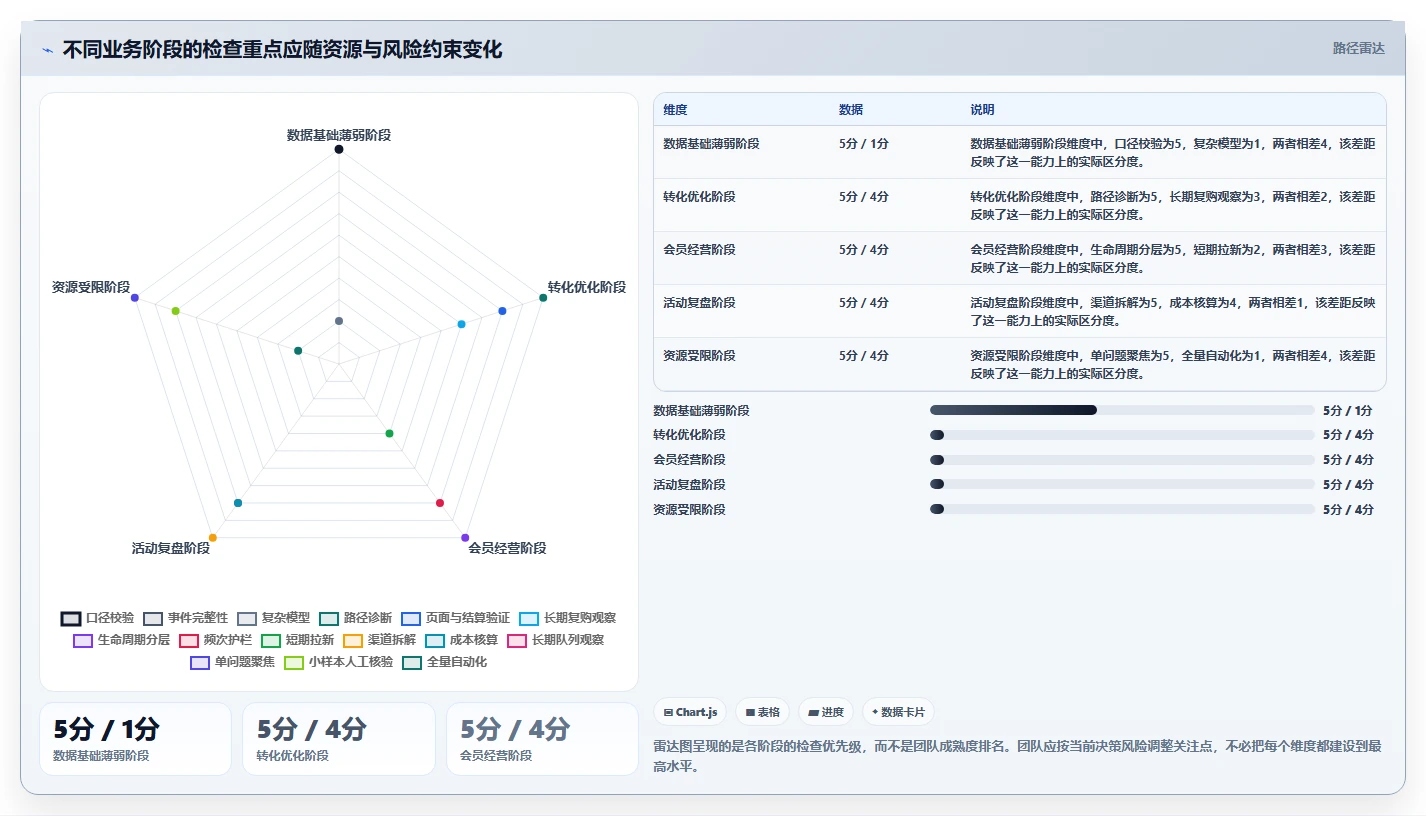Select the 活动复盘阶段 table row name
Viewport: 1426px width, 816px height.
[699, 303]
